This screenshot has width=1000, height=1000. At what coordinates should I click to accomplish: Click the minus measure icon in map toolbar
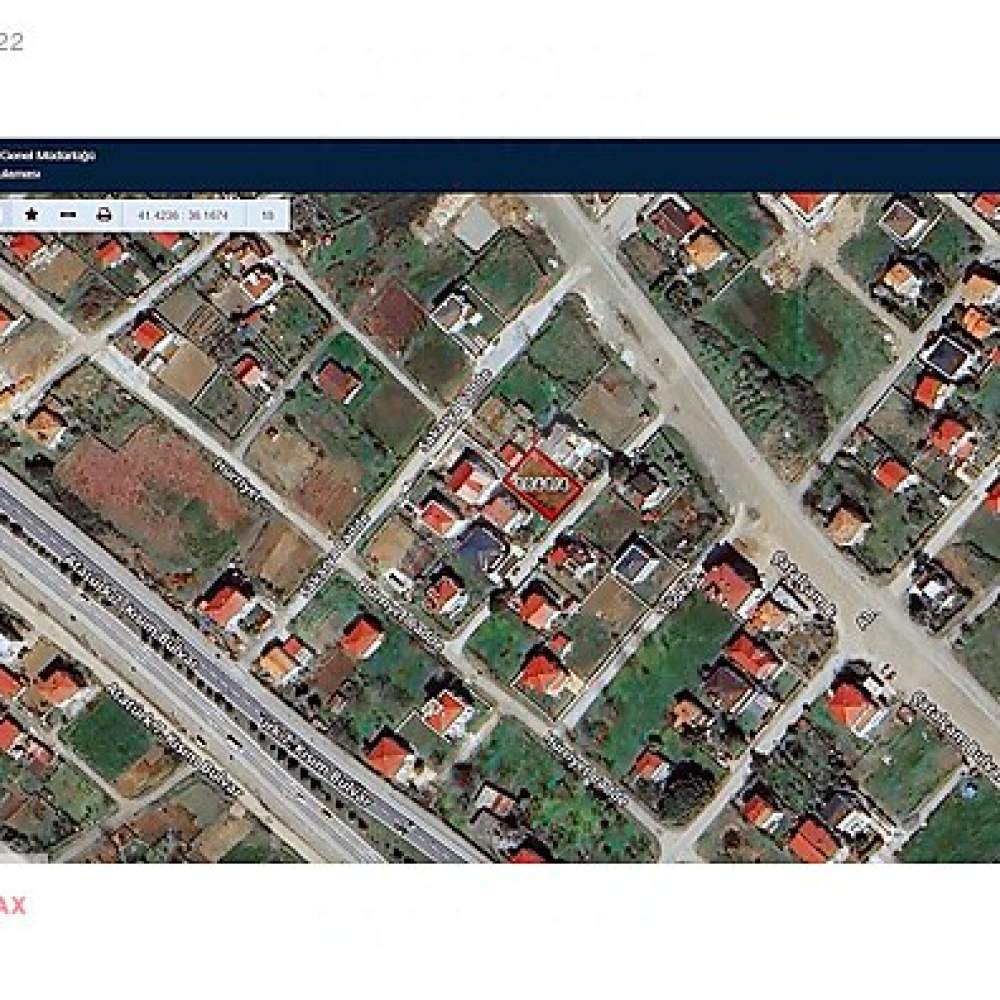[x=68, y=215]
